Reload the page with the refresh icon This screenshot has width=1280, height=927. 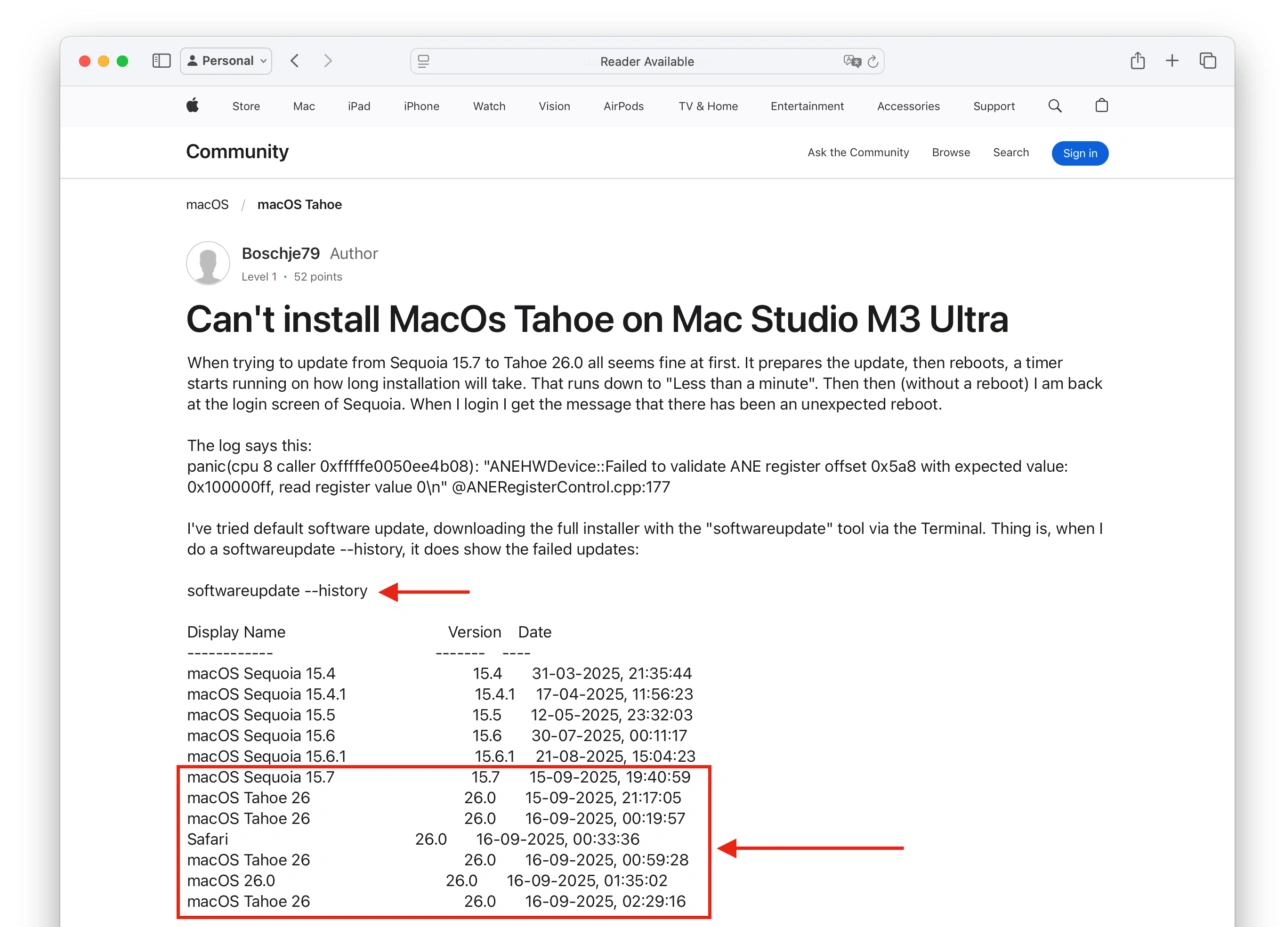[874, 61]
